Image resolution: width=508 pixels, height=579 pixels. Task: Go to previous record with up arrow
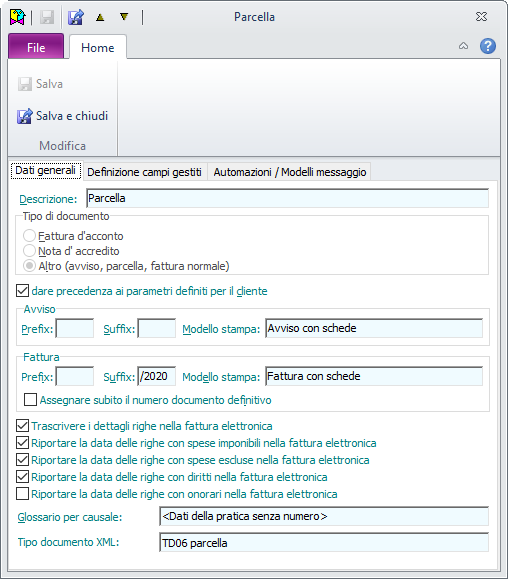click(100, 17)
